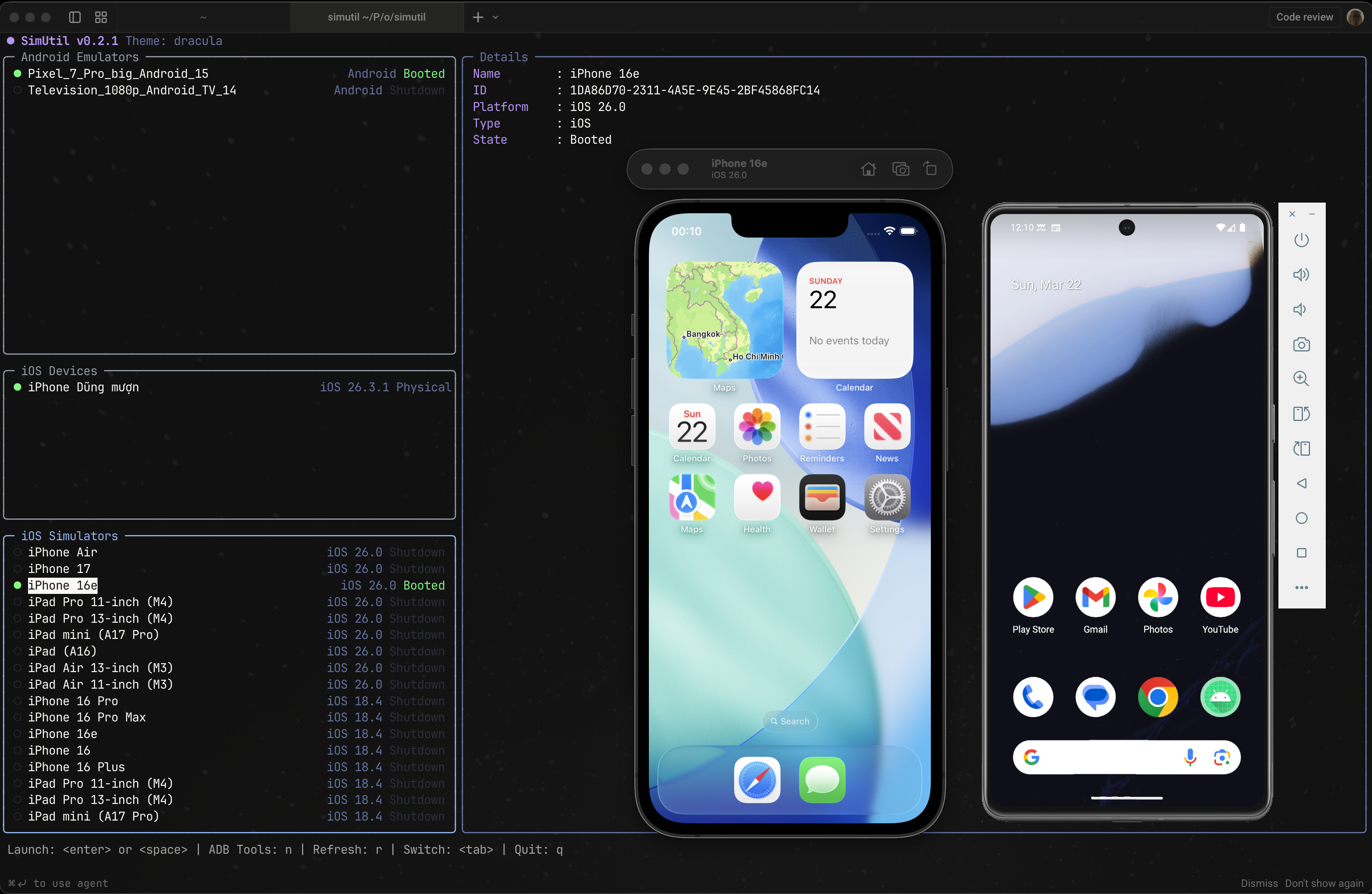The height and width of the screenshot is (894, 1372).
Task: Switch to the home (~) tab
Action: [203, 17]
